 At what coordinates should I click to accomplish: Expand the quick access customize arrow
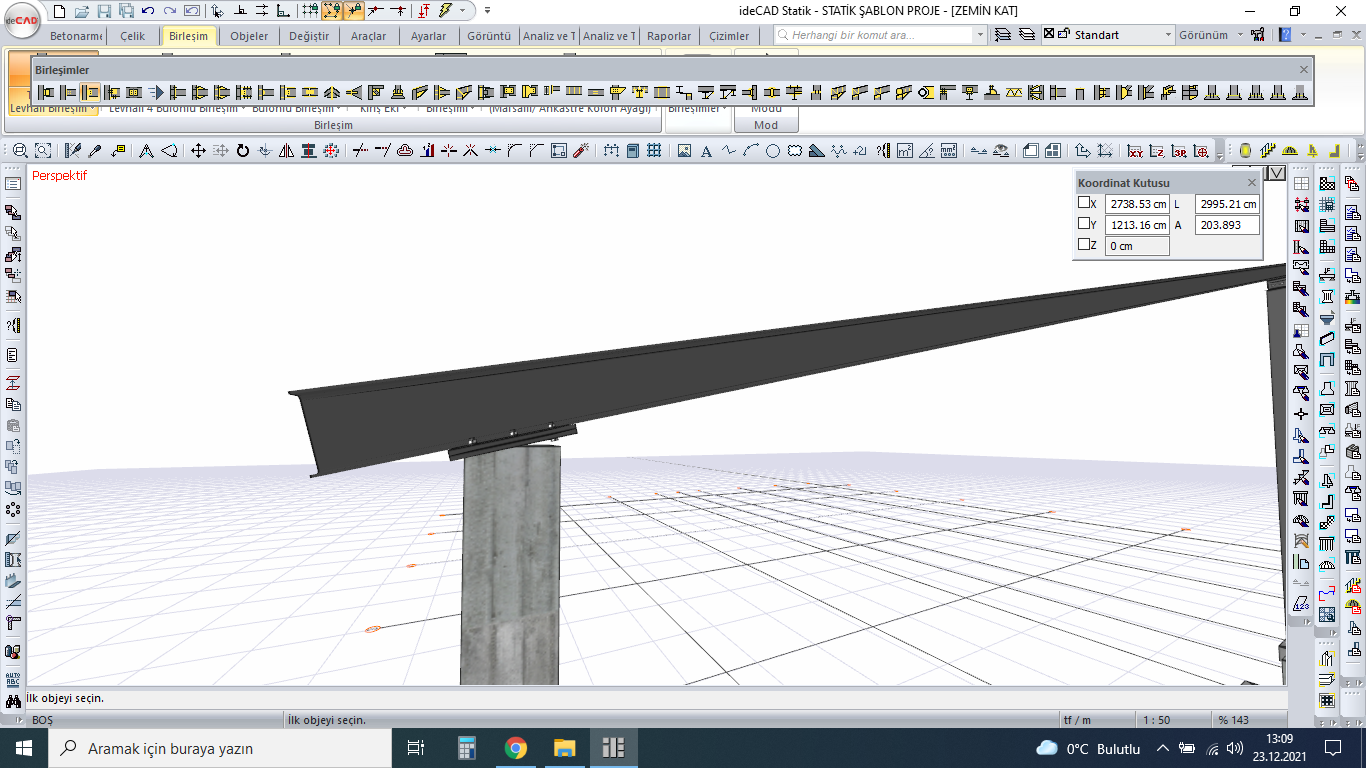487,11
